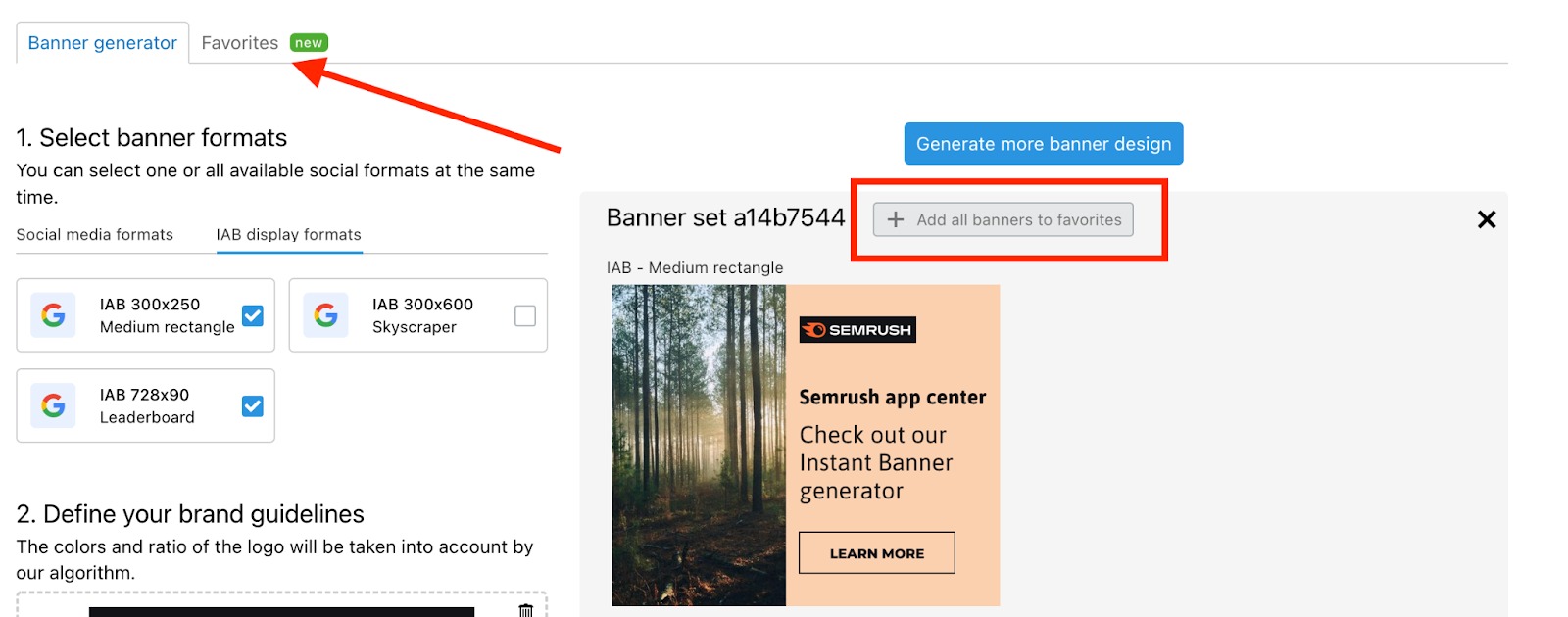Select the Social media formats tab
Viewport: 1568px width, 617px height.
(x=95, y=235)
